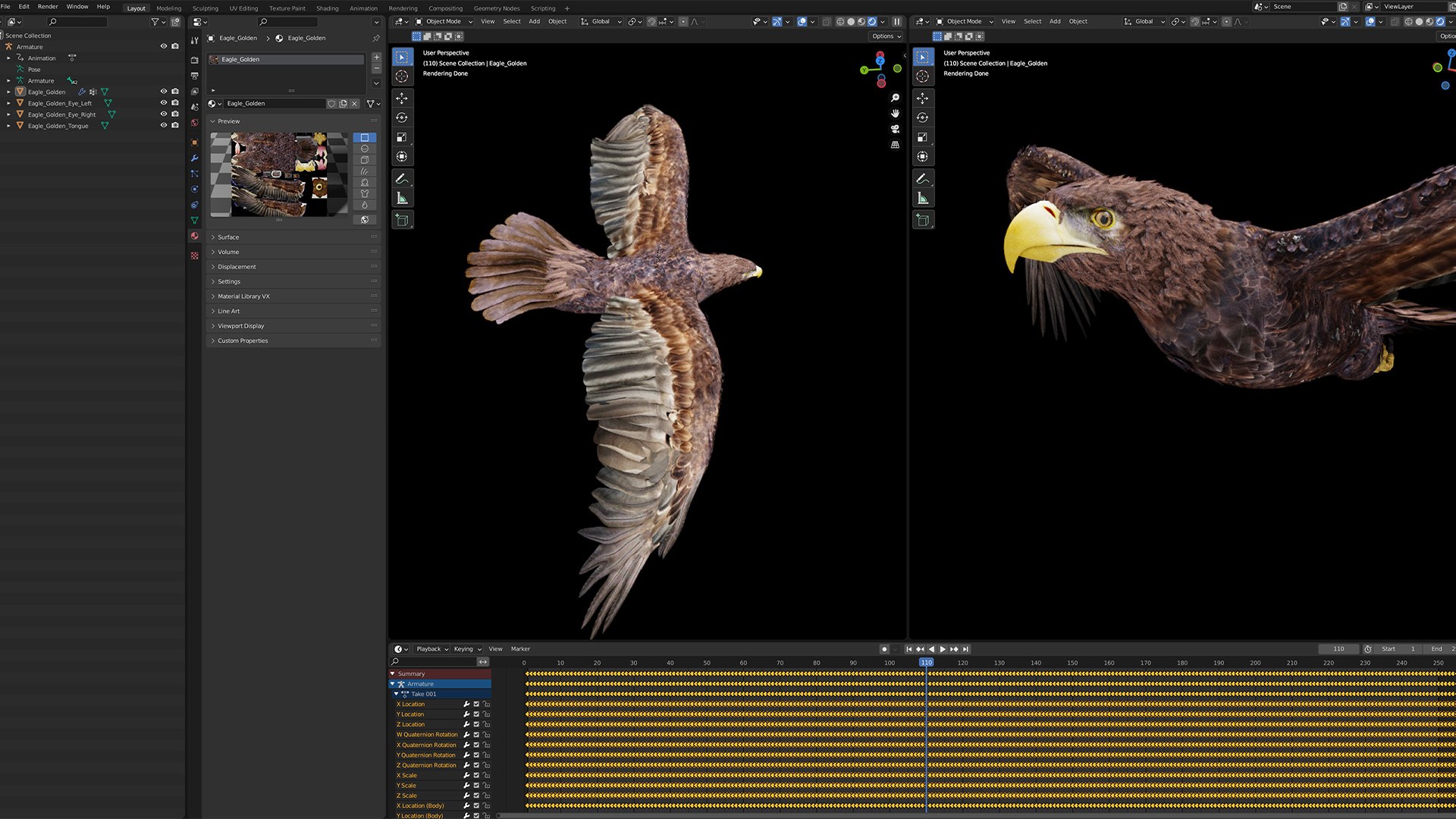Hide Eagle_Golden_Eye_Left in viewport

tap(163, 102)
